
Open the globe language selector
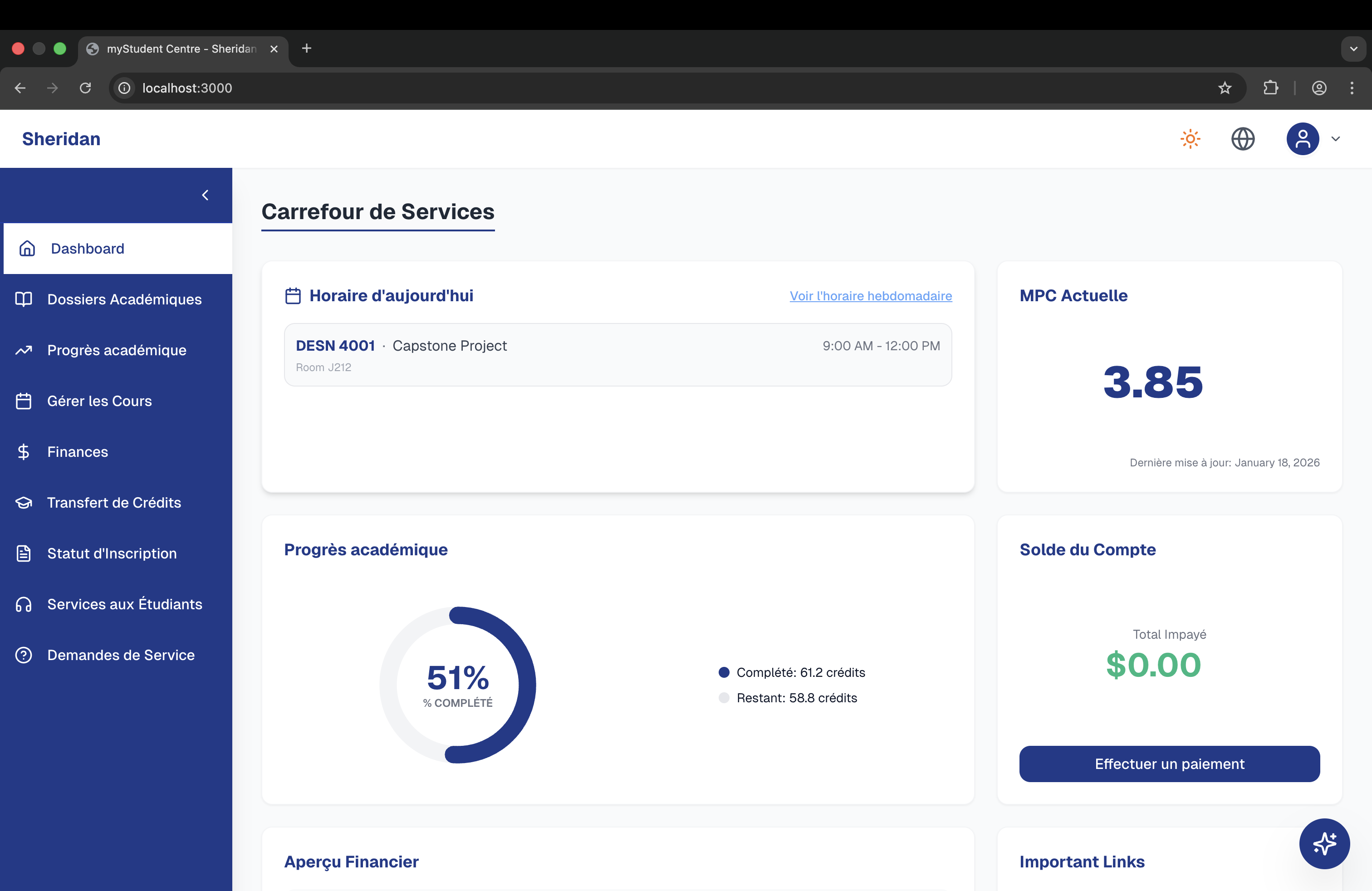1243,139
